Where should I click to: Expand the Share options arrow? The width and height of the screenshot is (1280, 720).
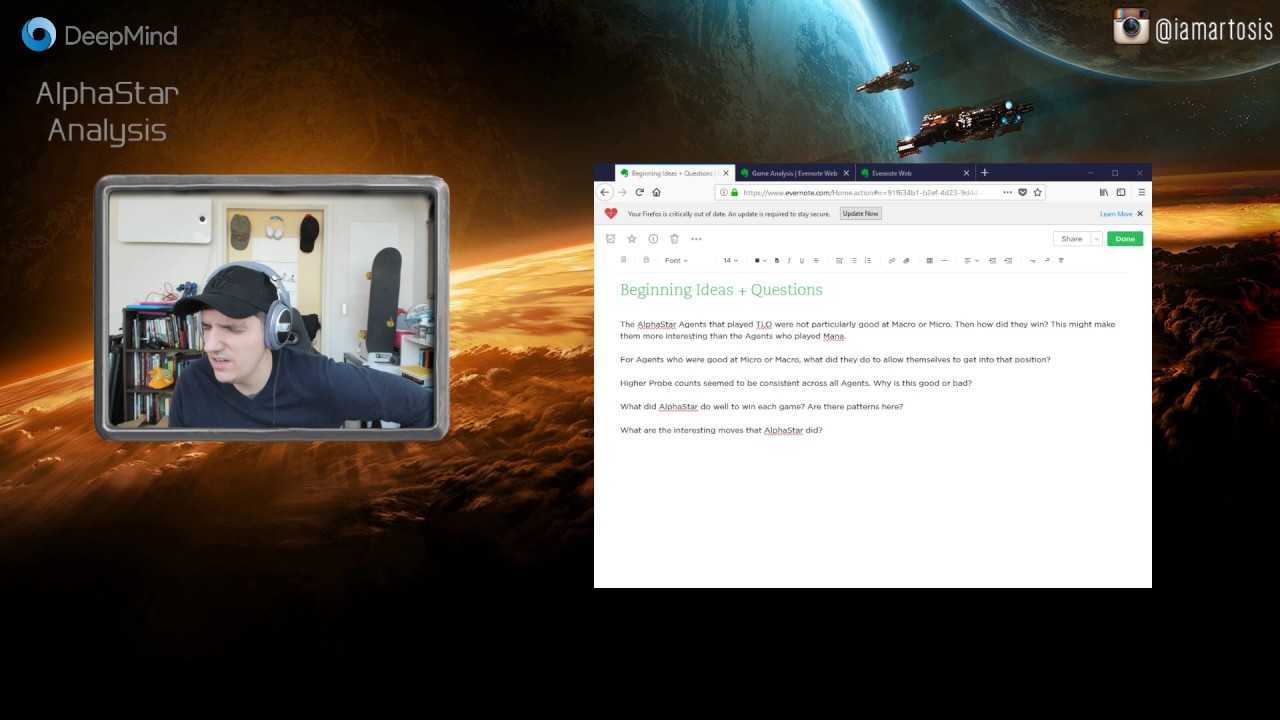[1096, 239]
